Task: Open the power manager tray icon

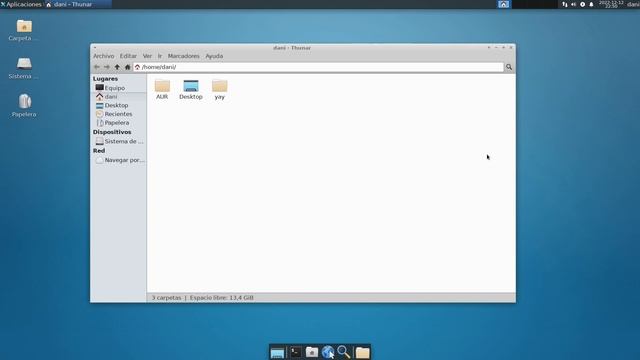Action: (x=582, y=4)
